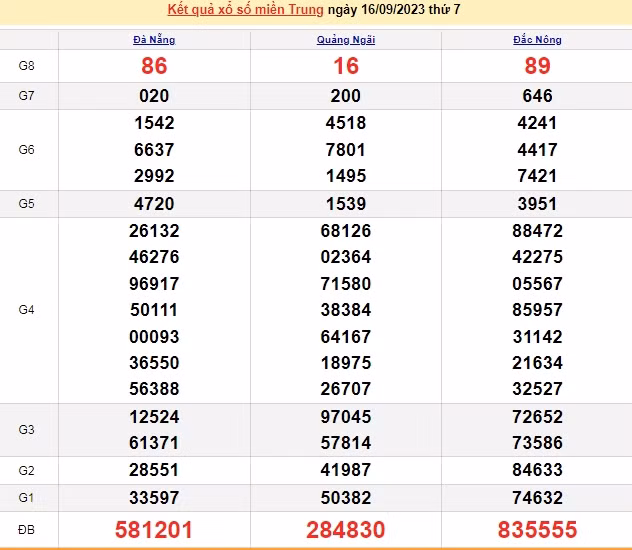Screen dimensions: 632x550
Task: Open the 'Kết quả xổ số miền Trung' link
Action: coord(244,12)
